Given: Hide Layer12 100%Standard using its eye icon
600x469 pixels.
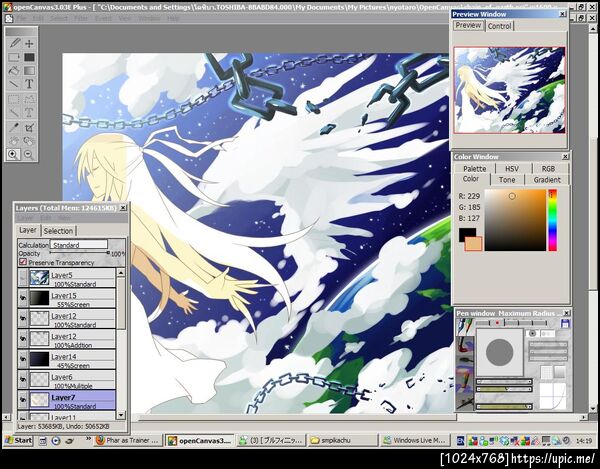Looking at the screenshot, I should (23, 318).
